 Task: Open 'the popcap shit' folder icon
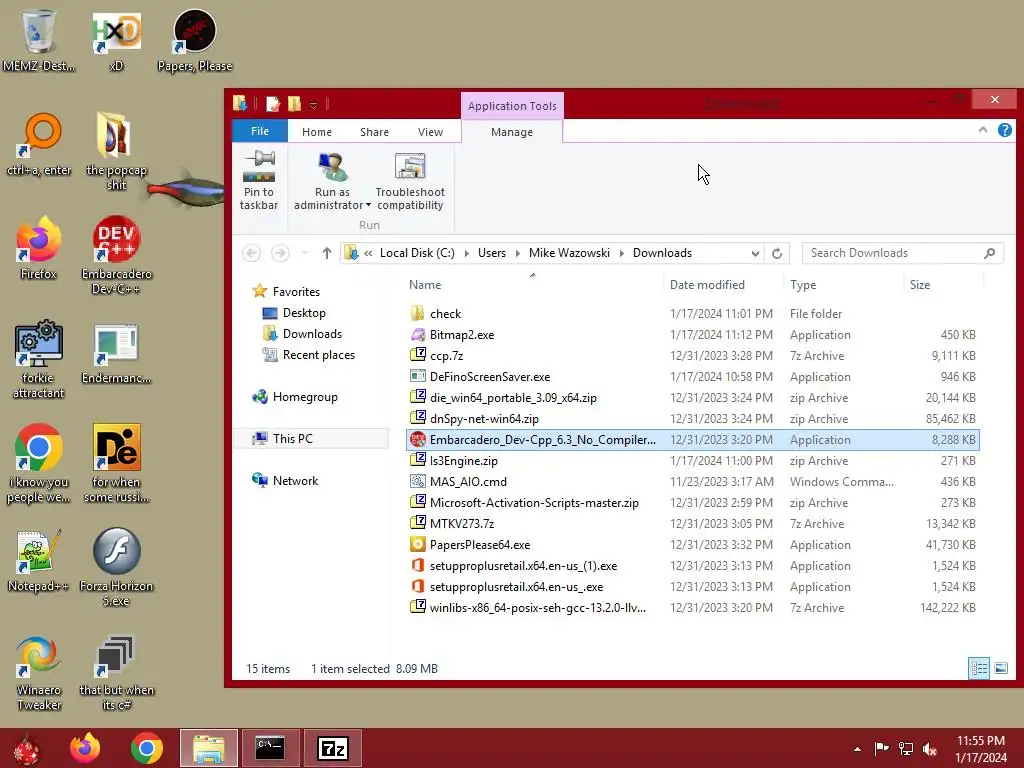[116, 152]
